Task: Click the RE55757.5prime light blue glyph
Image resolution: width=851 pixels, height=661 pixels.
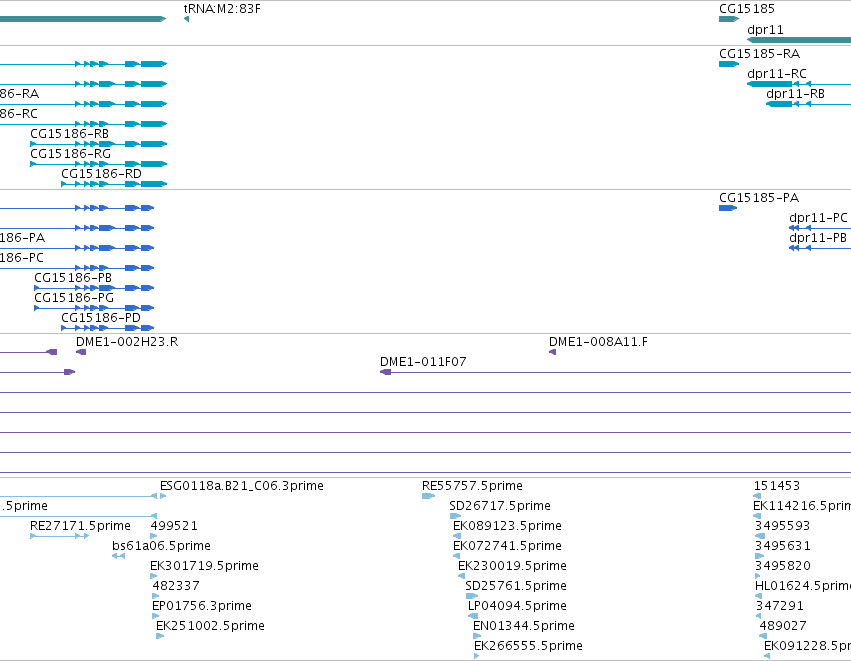Action: coord(428,496)
